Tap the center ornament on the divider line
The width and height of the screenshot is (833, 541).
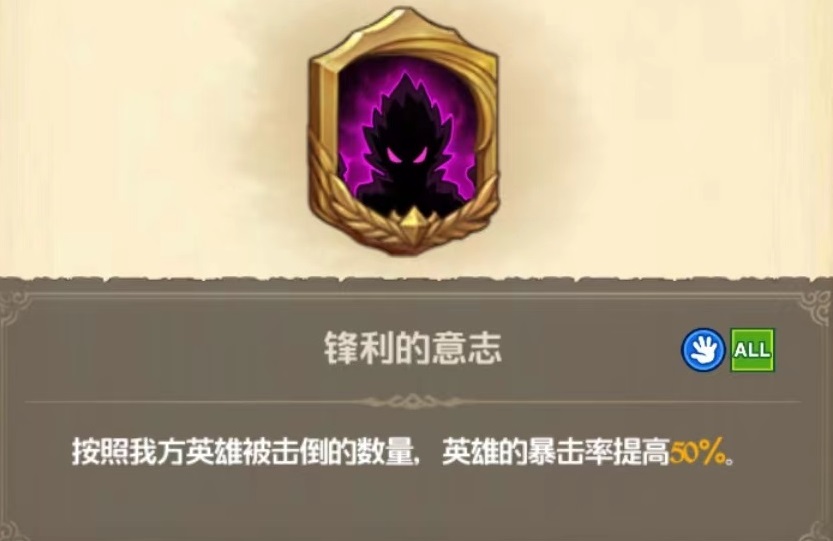click(x=413, y=401)
